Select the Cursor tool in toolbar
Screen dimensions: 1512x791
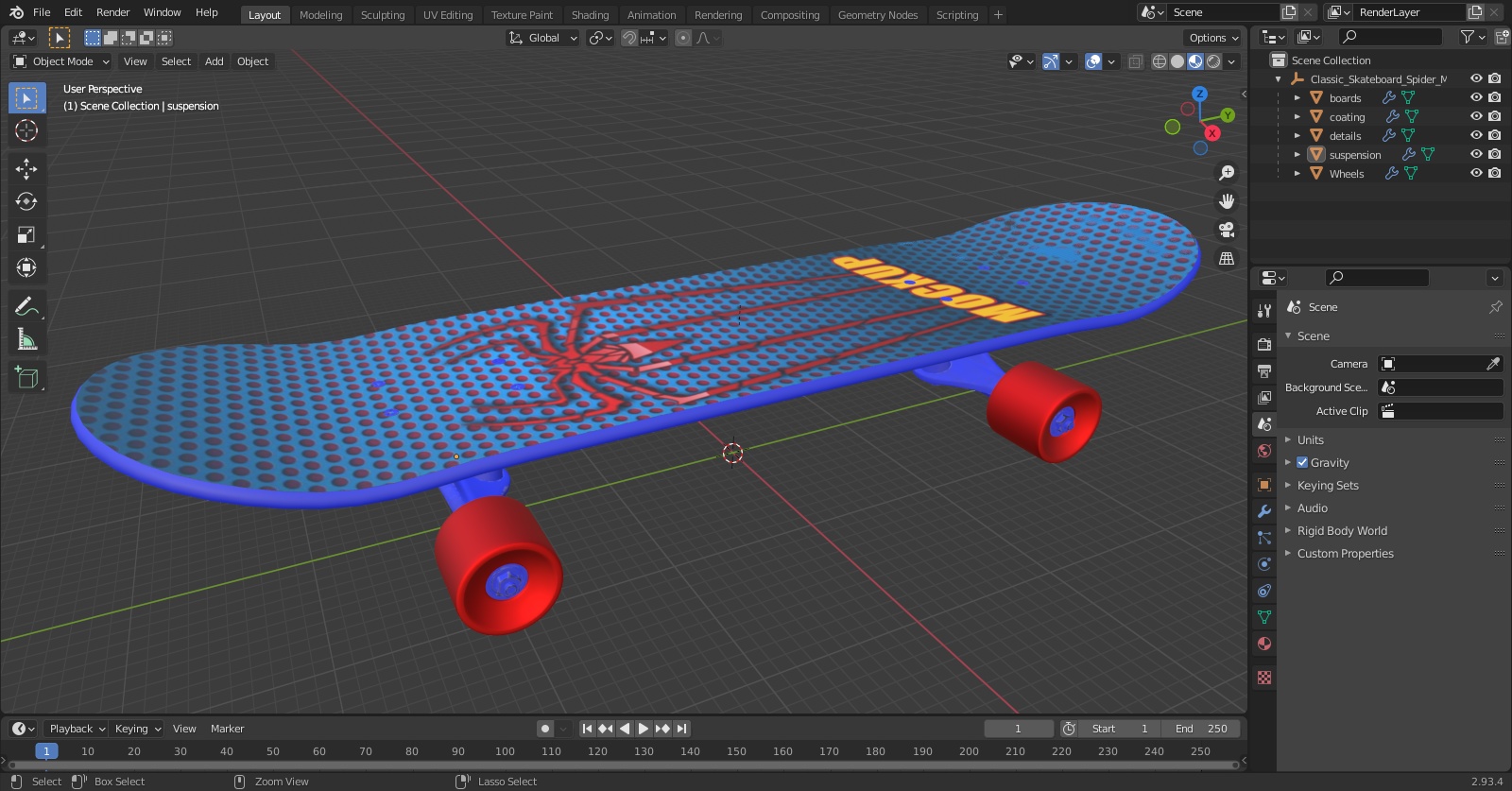pos(26,130)
